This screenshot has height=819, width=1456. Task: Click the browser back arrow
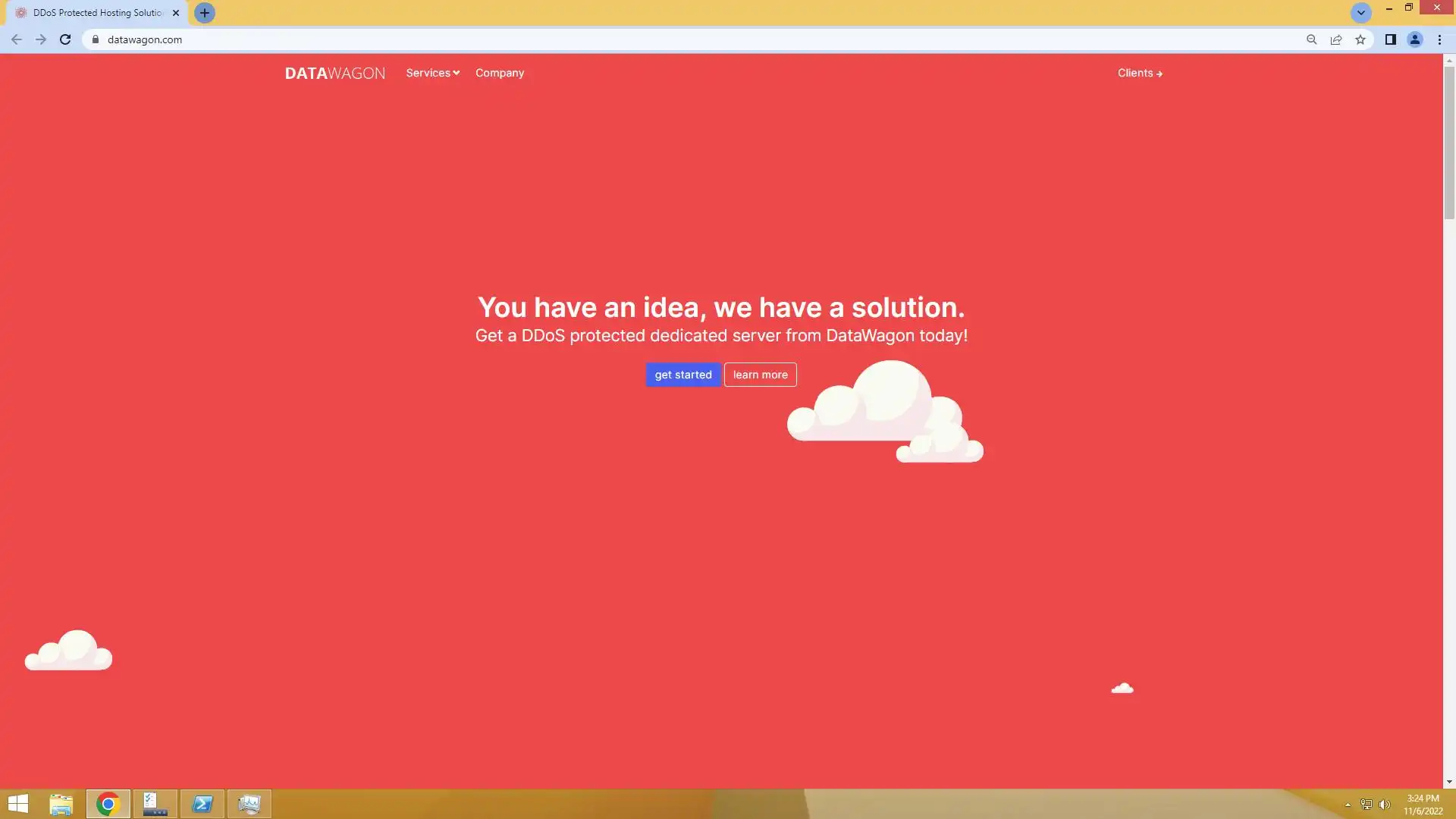[x=17, y=39]
